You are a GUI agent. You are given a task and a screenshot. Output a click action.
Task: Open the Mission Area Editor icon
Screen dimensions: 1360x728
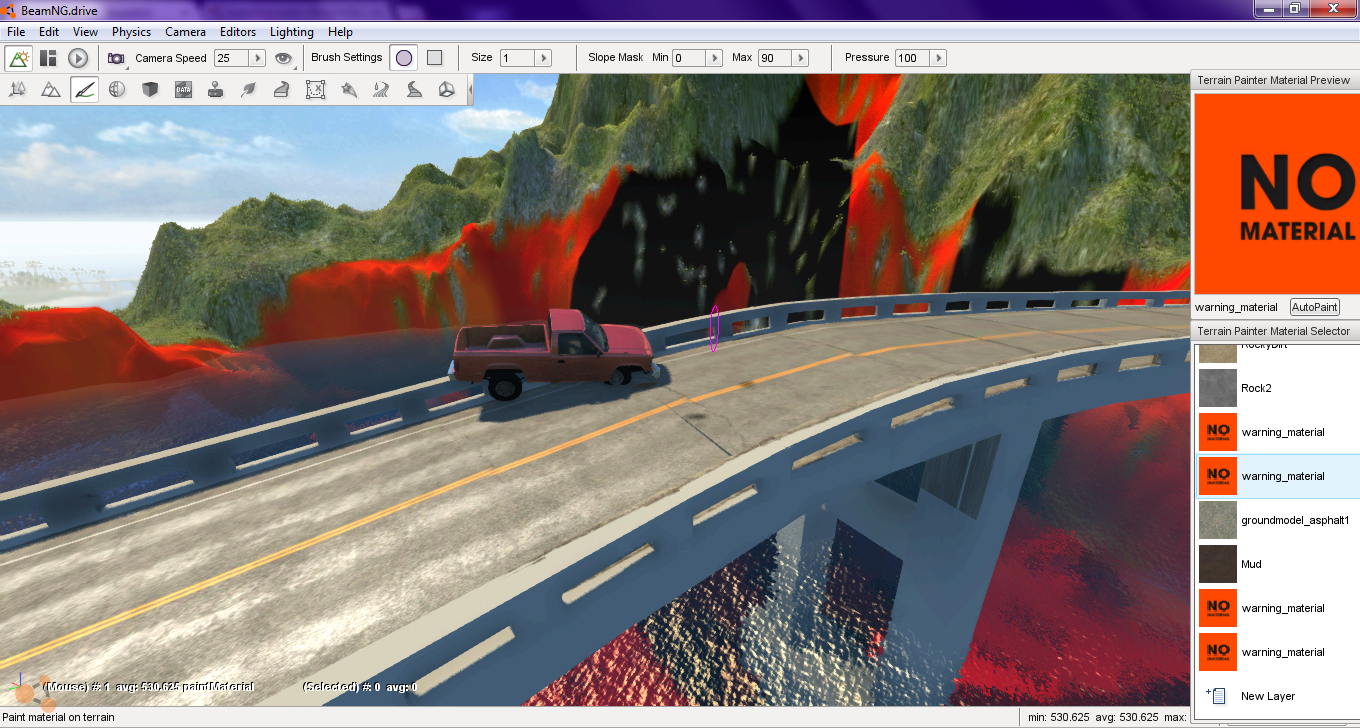click(315, 90)
